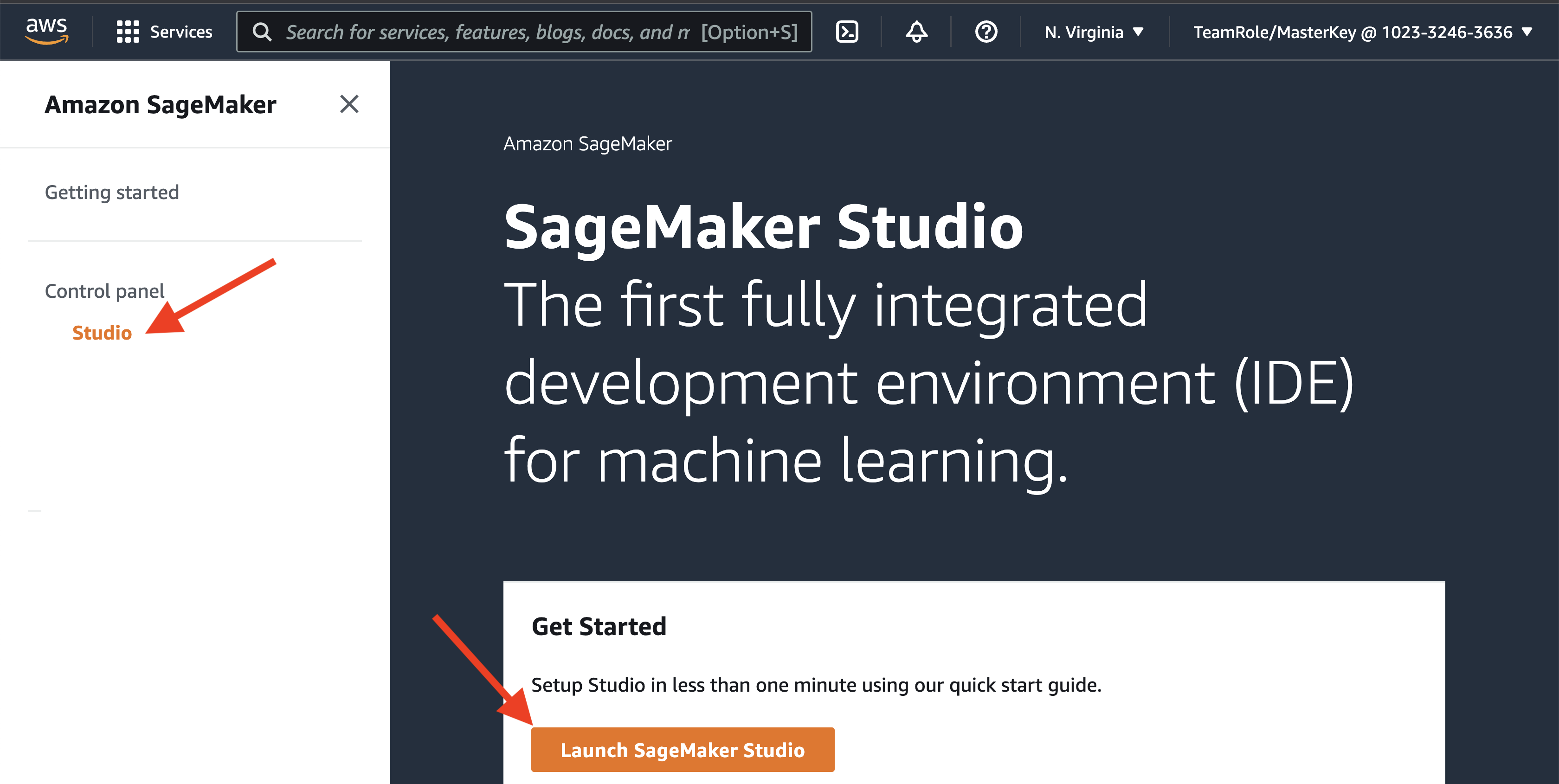Click the Amazon SageMaker breadcrumb link
Viewport: 1559px width, 784px height.
coord(587,144)
